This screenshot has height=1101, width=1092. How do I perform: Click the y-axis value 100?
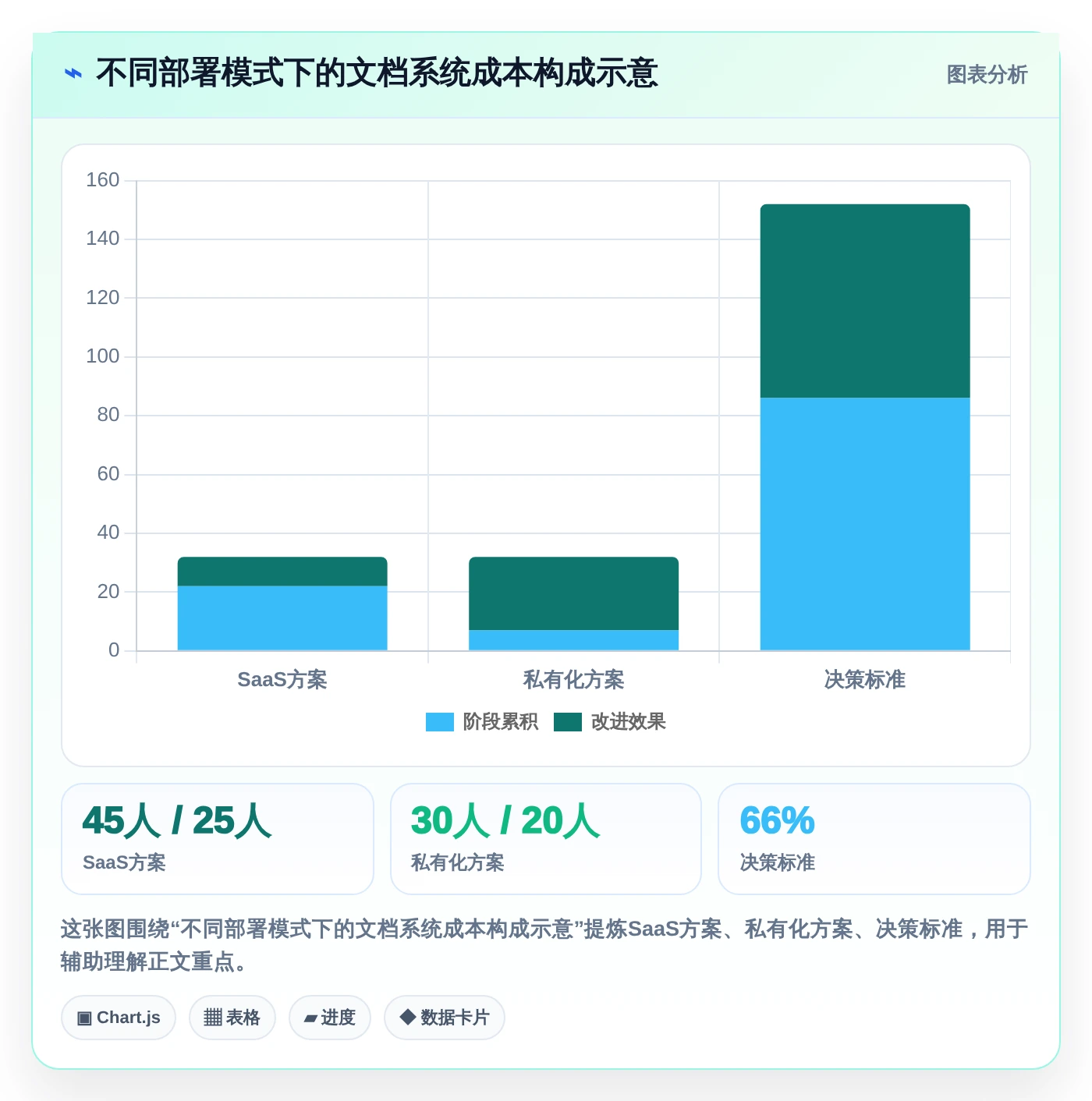103,356
